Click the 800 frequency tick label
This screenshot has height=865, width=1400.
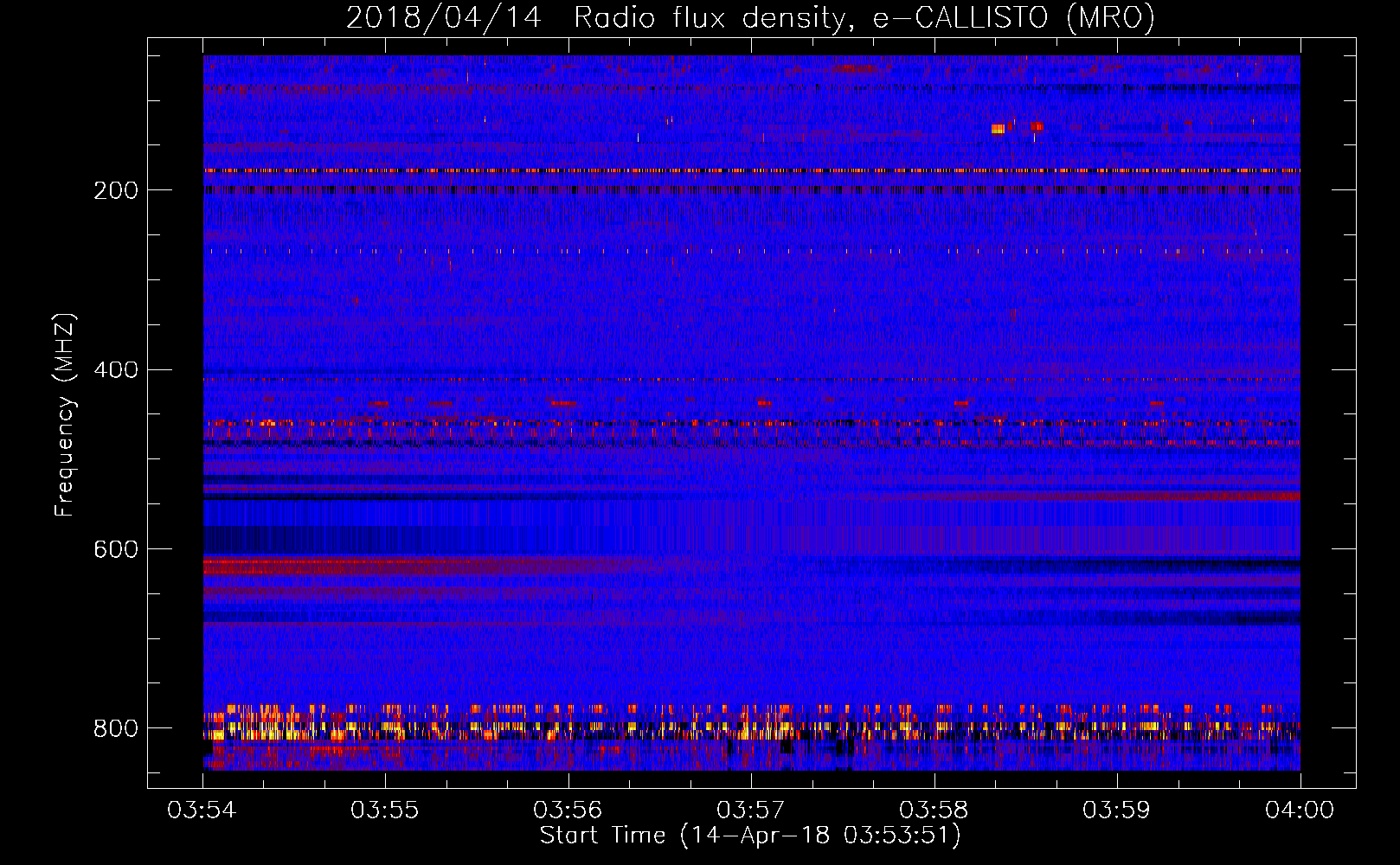[116, 728]
